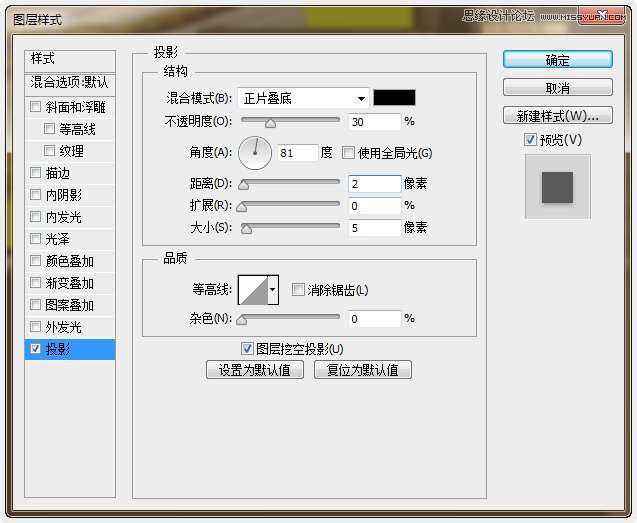
Task: Click the angle dial control
Action: coord(255,152)
